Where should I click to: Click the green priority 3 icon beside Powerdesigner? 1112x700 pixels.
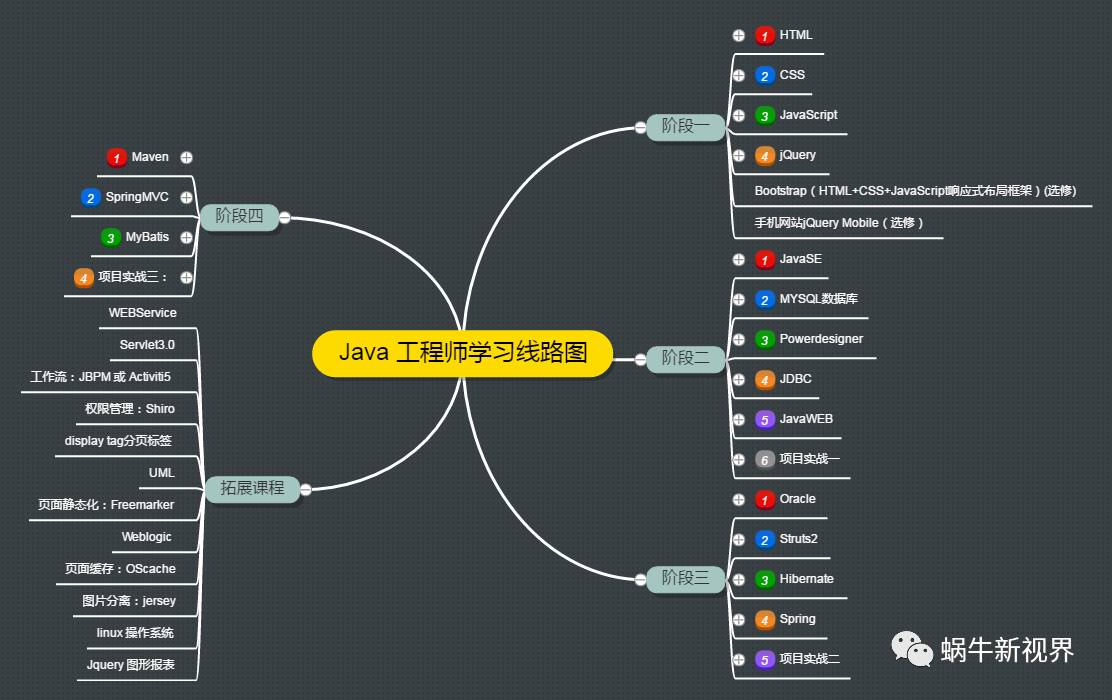click(764, 340)
